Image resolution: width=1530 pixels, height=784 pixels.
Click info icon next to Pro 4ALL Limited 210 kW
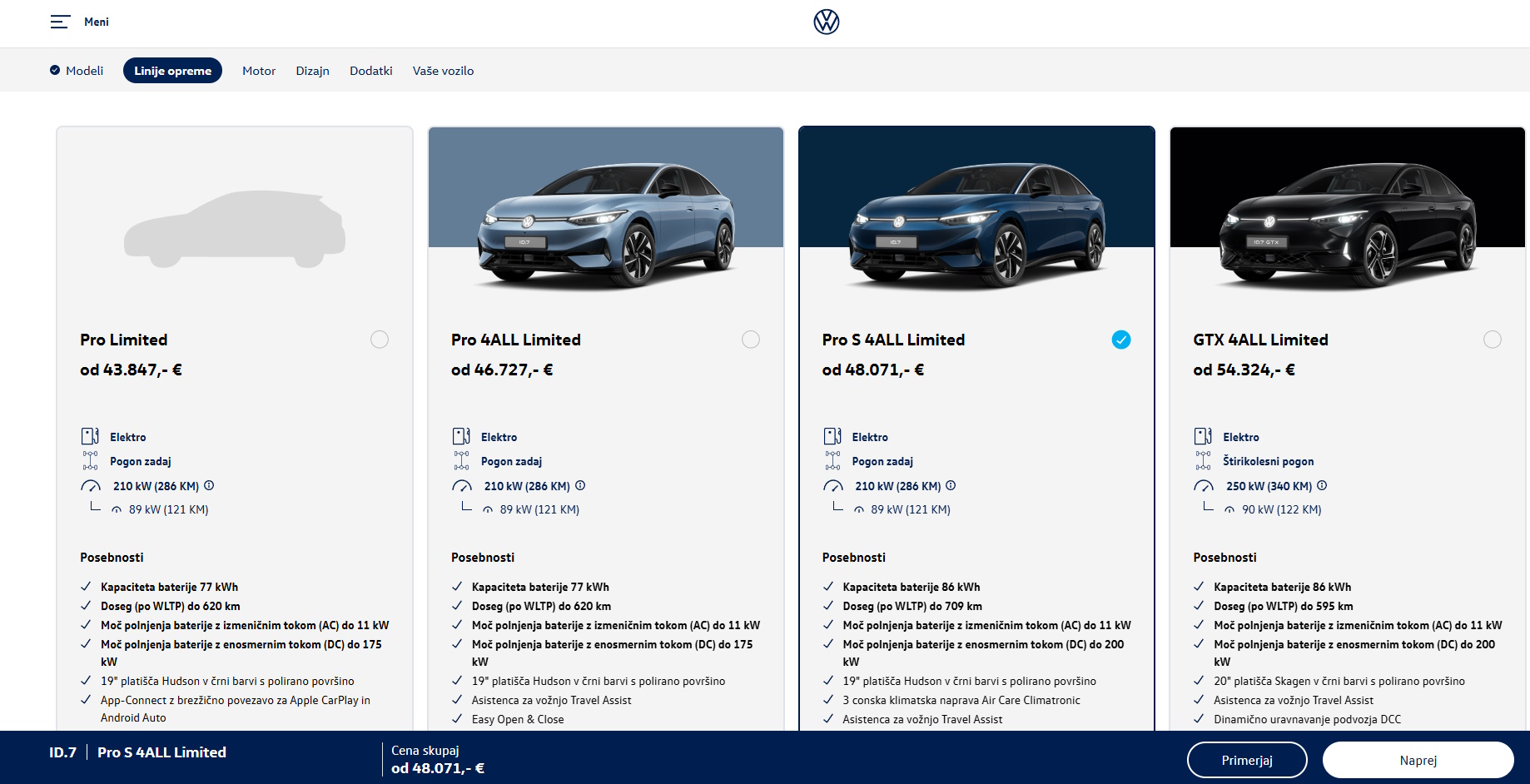pos(580,485)
